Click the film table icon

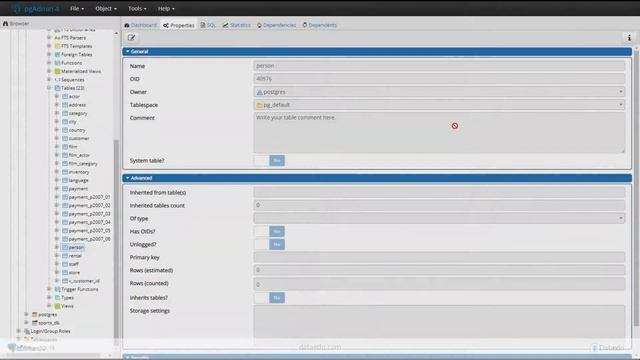65,147
